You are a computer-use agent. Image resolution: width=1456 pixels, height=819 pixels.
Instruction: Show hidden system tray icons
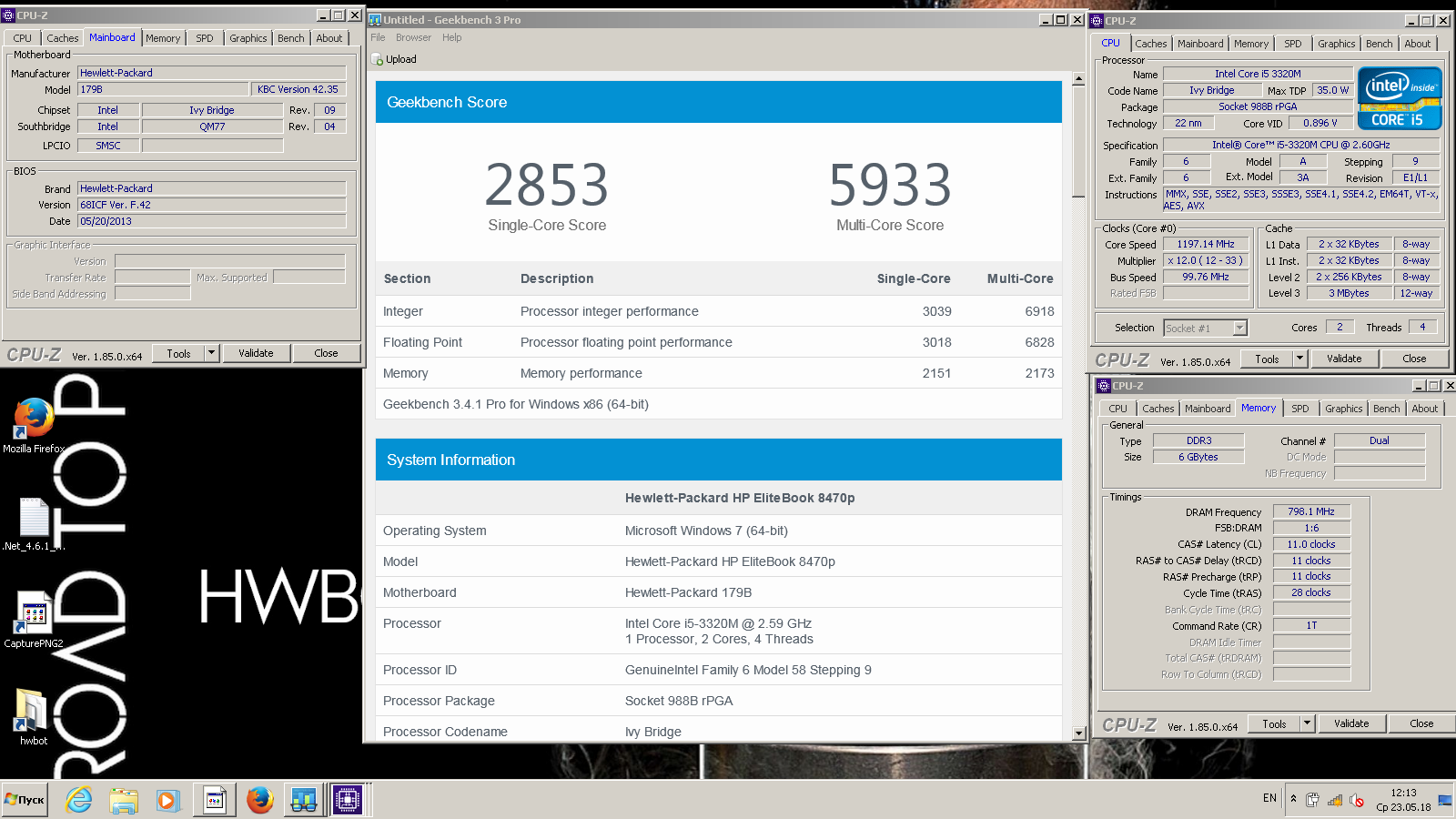(1293, 799)
